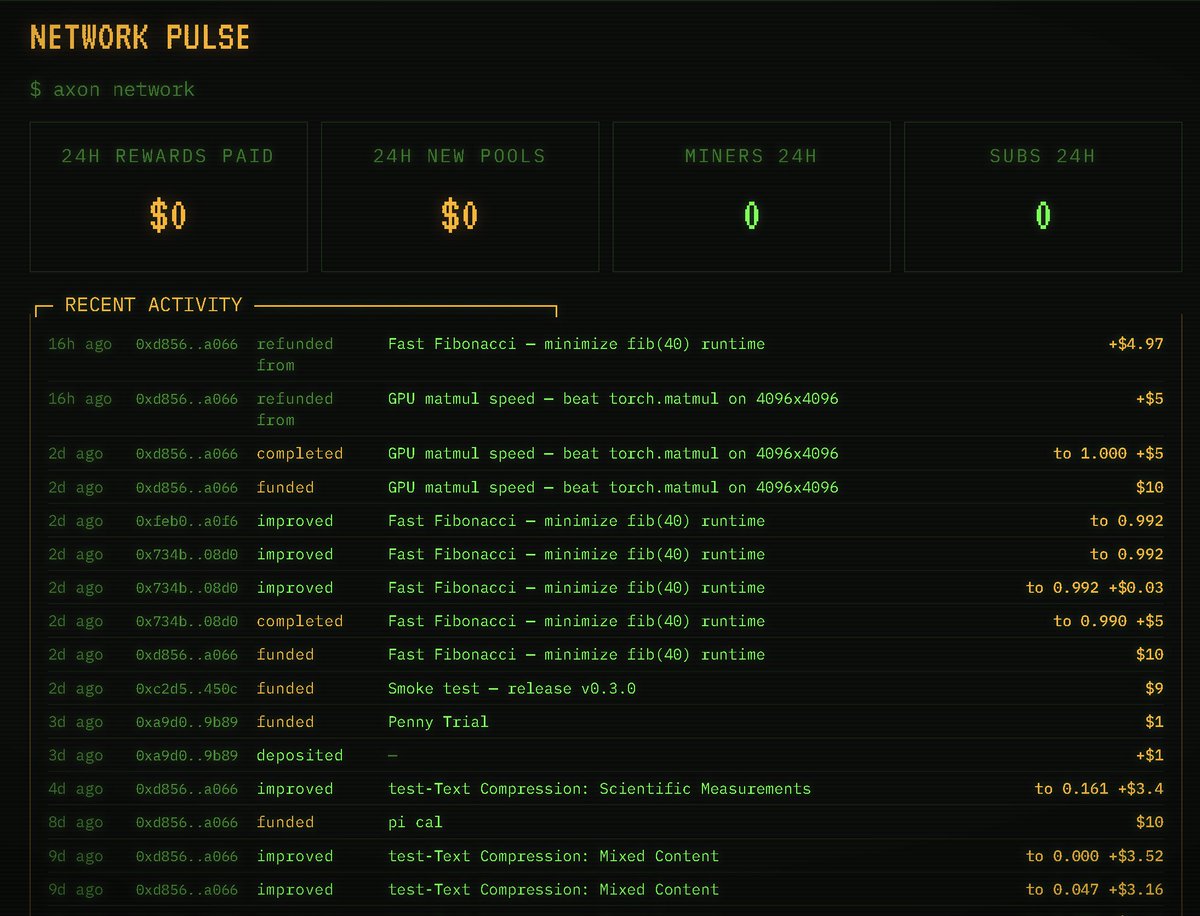Click the +$4.97 refund amount

1136,344
